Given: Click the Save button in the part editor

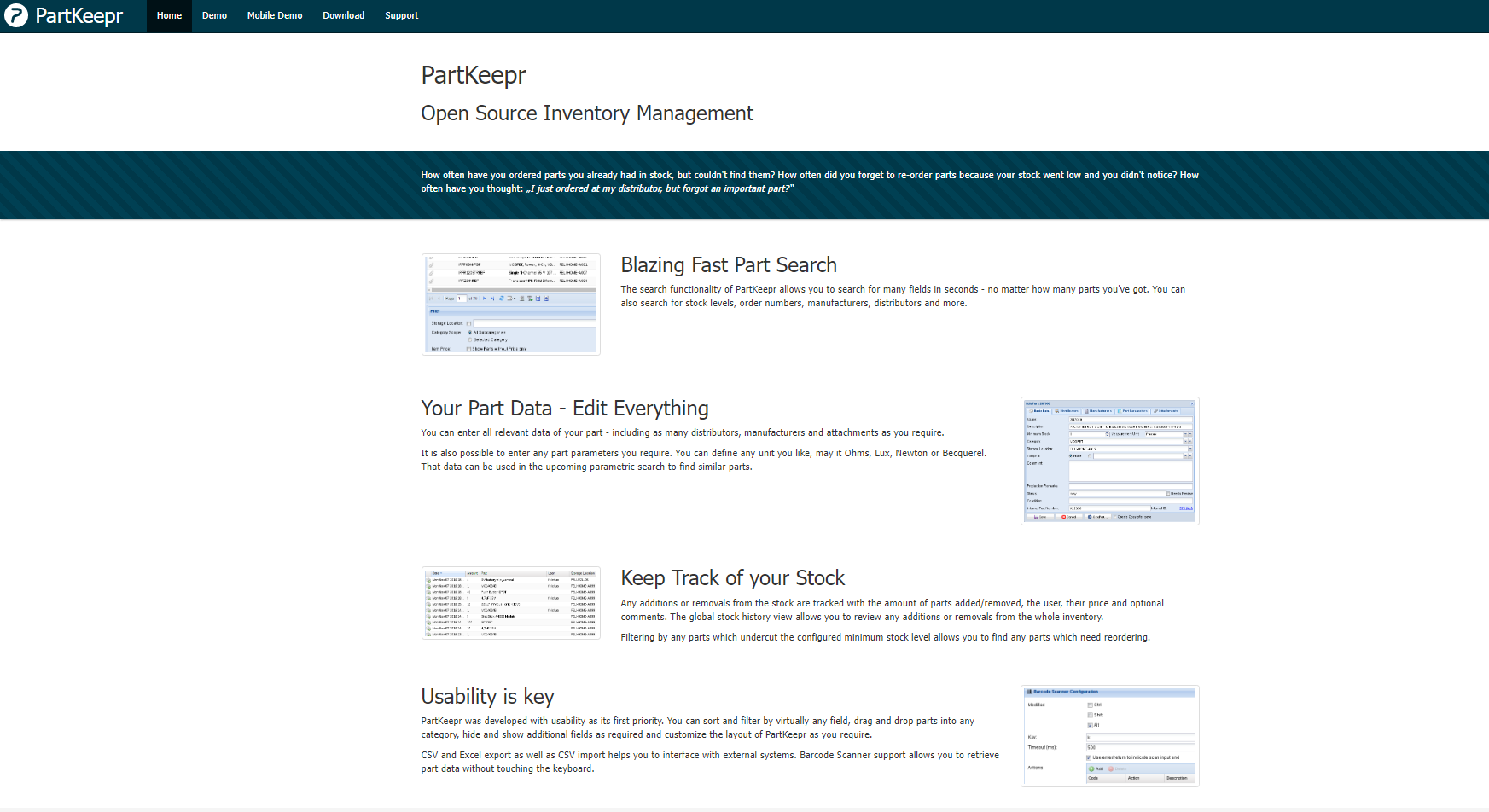Looking at the screenshot, I should 1041,517.
